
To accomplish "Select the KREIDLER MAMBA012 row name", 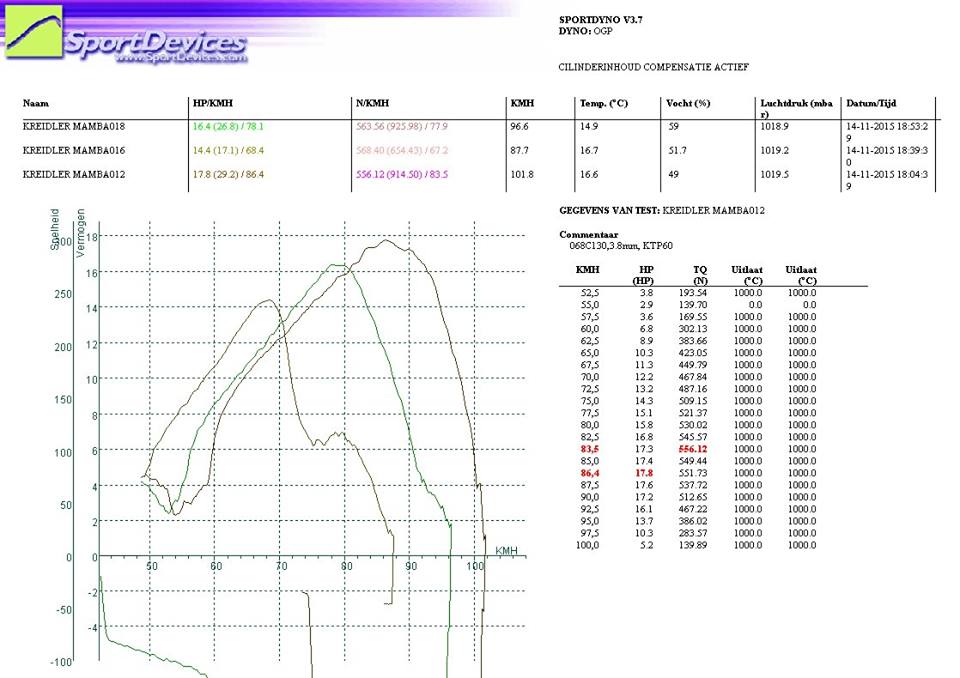I will [x=73, y=174].
